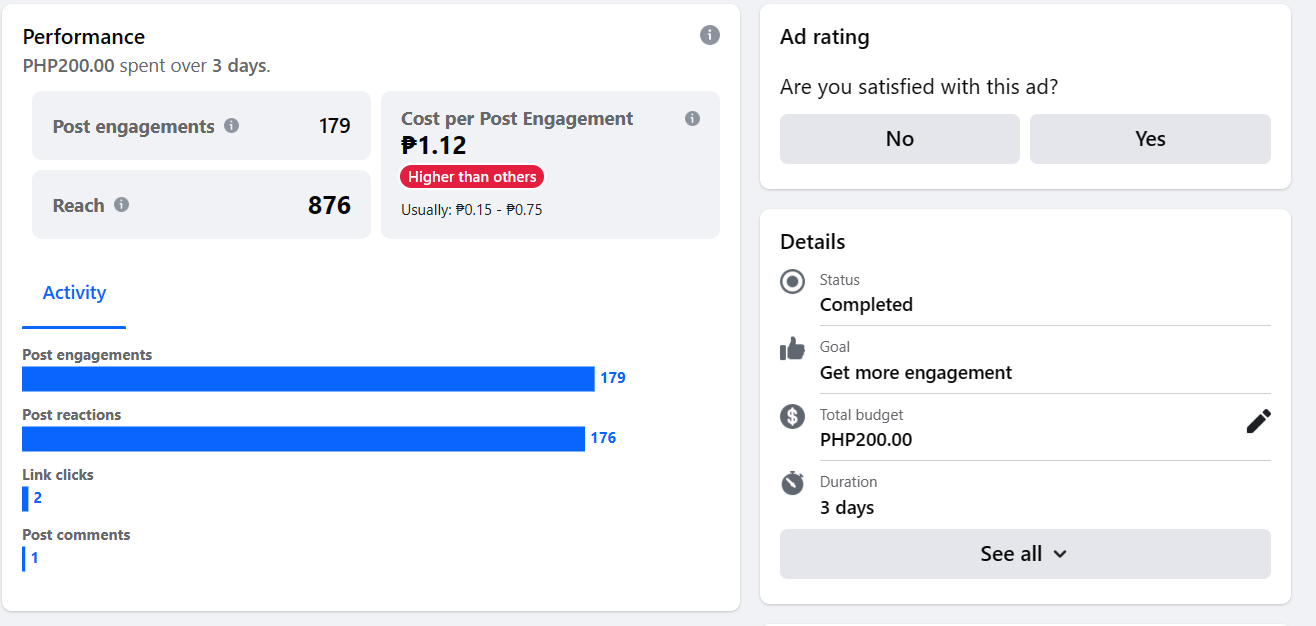Click the Completed status text

click(x=866, y=305)
